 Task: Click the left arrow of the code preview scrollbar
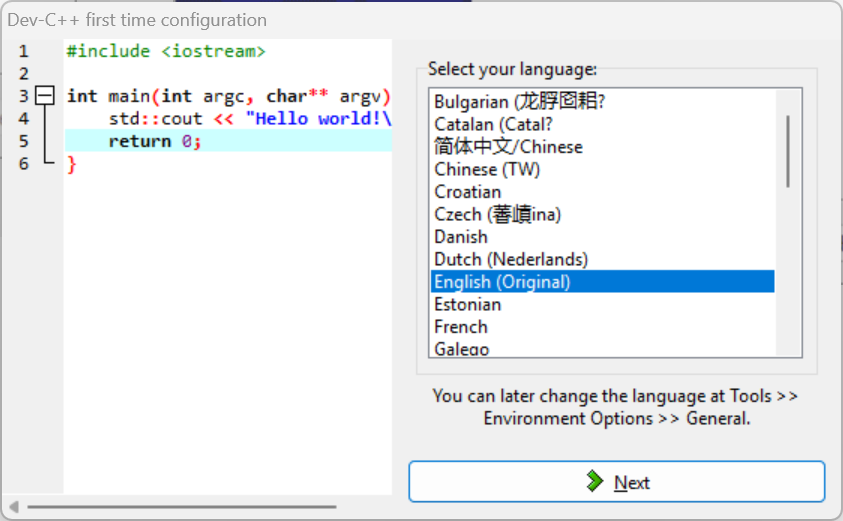pyautogui.click(x=14, y=506)
